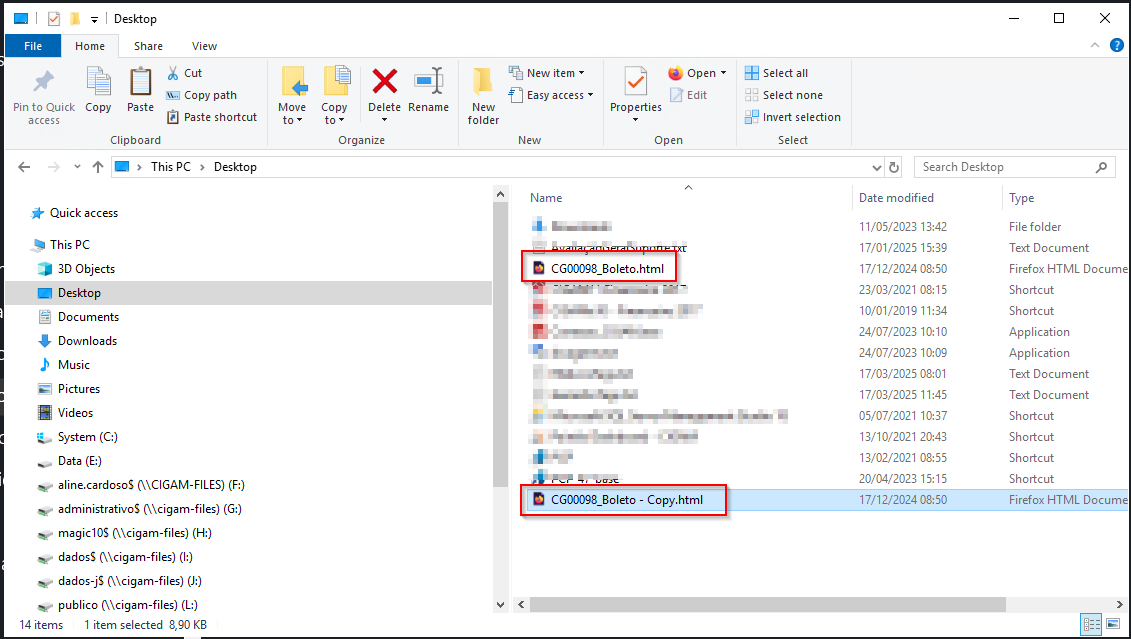Click navigation pane scroll down arrow

501,604
